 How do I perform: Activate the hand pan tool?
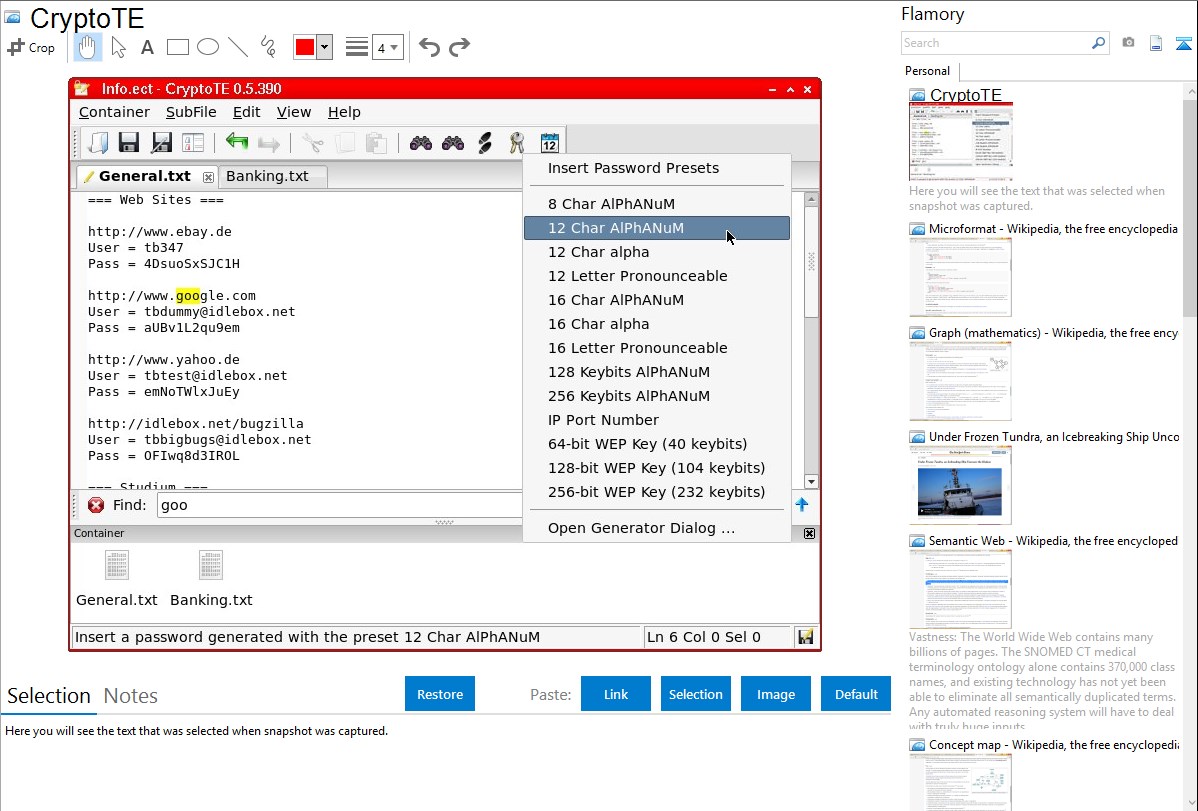click(88, 47)
